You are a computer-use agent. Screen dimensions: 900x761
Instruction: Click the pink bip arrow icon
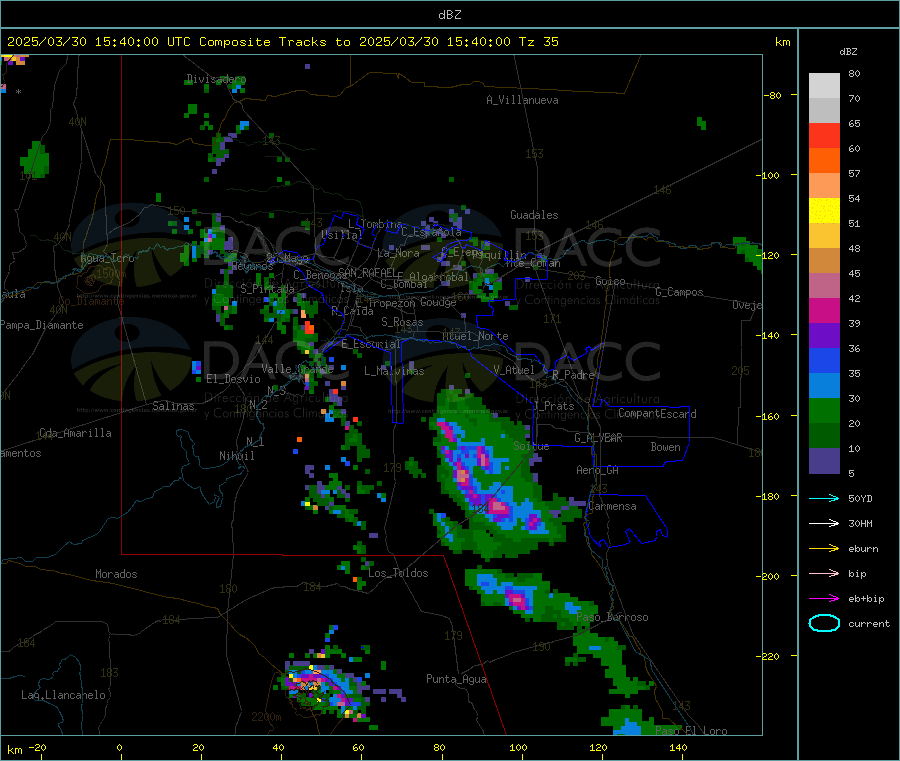[824, 573]
